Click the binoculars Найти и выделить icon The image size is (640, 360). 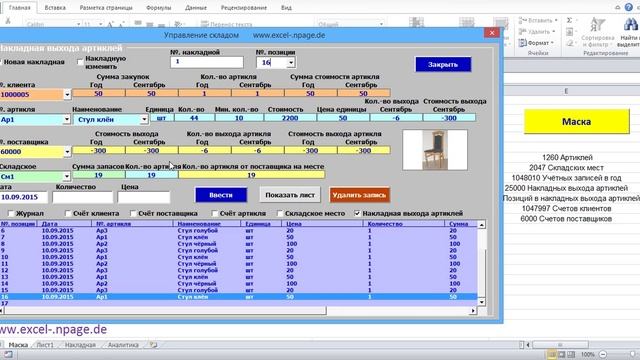(631, 25)
